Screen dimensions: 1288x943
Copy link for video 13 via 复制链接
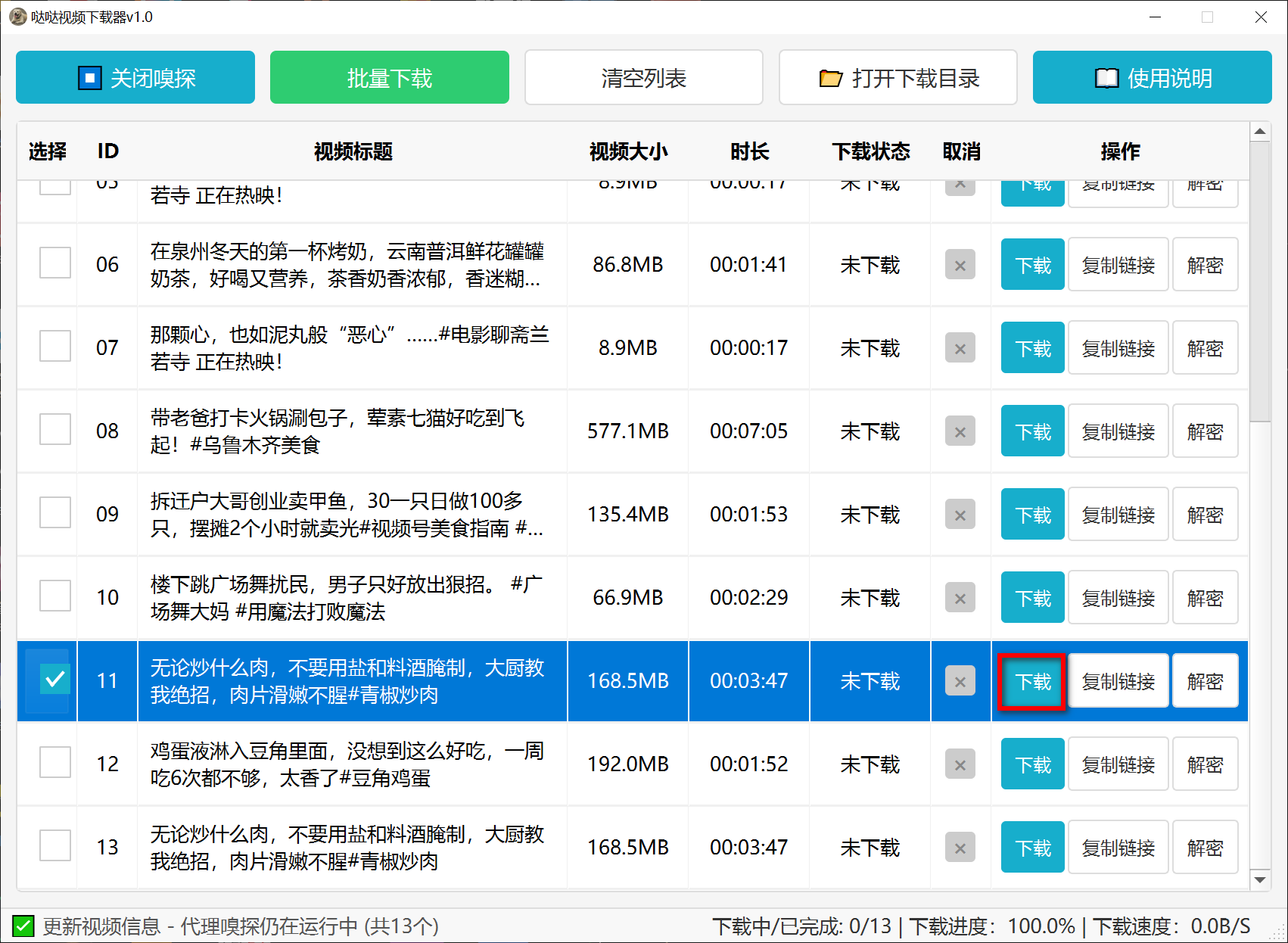click(1118, 848)
